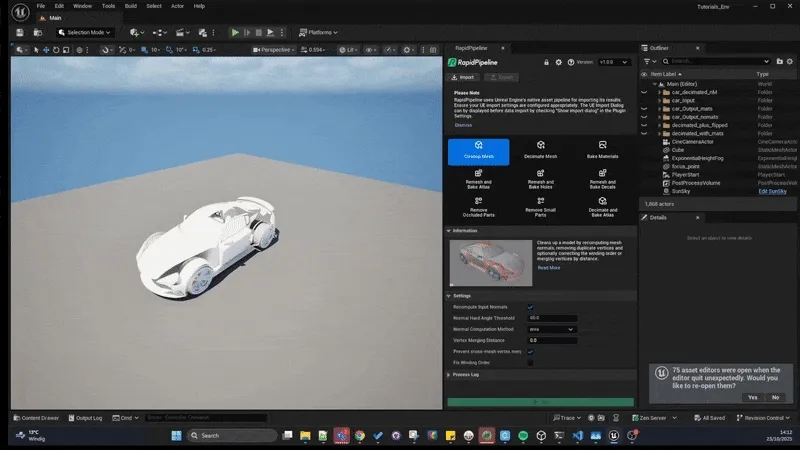Click Yes to re-open asset editors
Viewport: 800px width, 450px height.
click(x=752, y=397)
